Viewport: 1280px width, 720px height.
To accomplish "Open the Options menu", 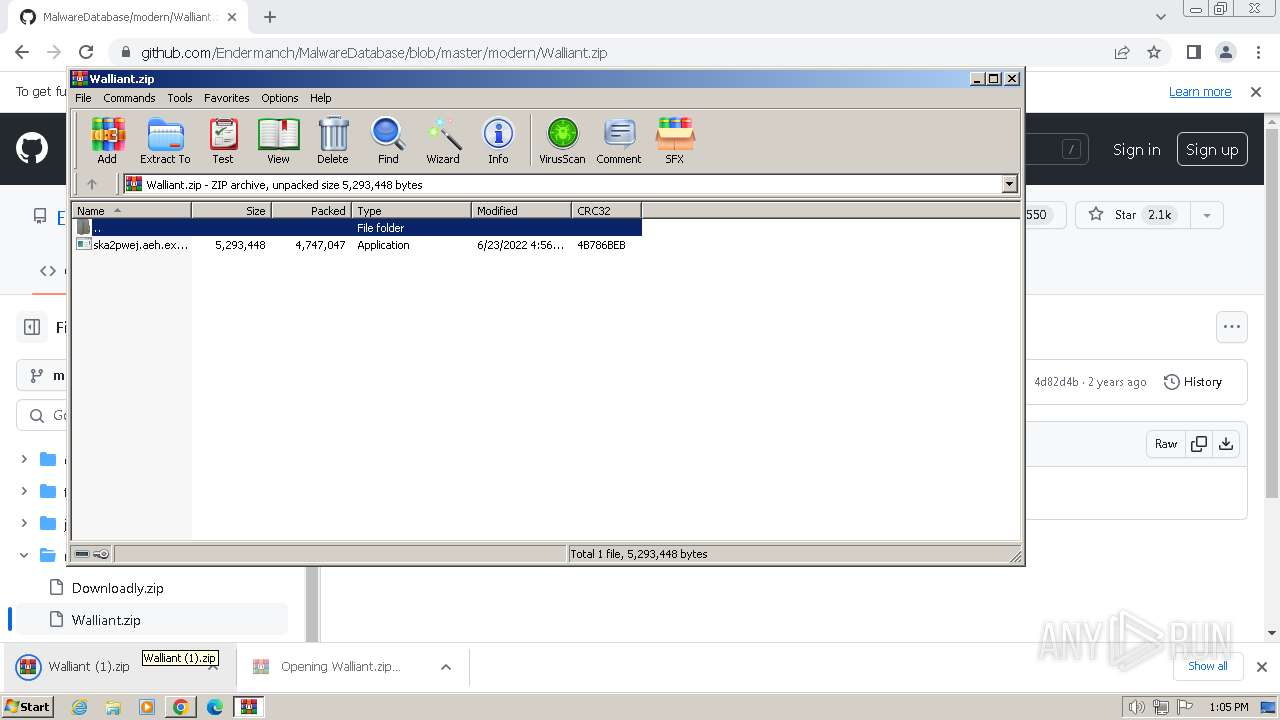I will pos(280,98).
